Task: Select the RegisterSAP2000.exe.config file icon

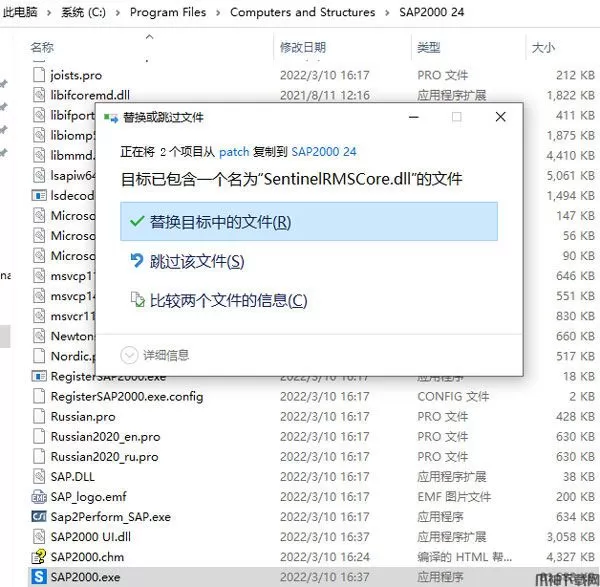Action: (x=39, y=396)
